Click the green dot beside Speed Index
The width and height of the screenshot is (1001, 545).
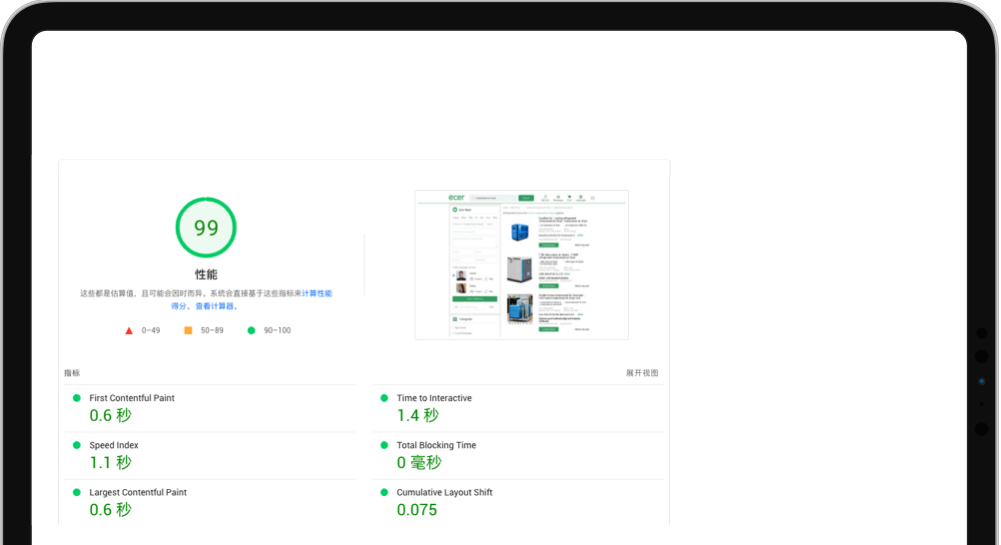[77, 445]
